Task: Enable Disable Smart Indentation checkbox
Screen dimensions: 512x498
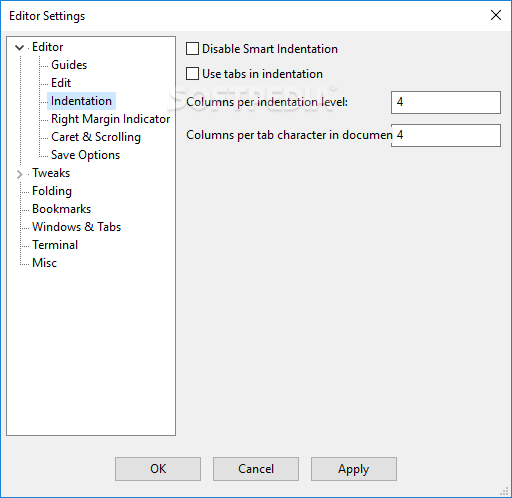Action: 192,49
